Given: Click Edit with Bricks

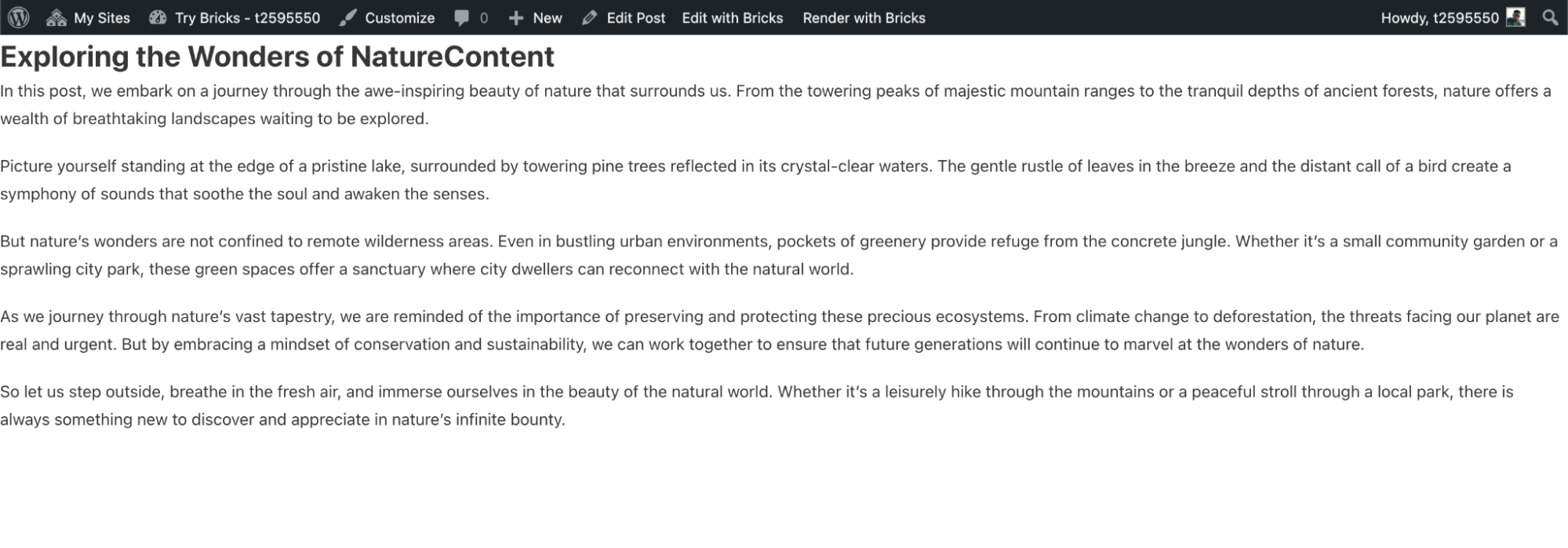Looking at the screenshot, I should (732, 17).
